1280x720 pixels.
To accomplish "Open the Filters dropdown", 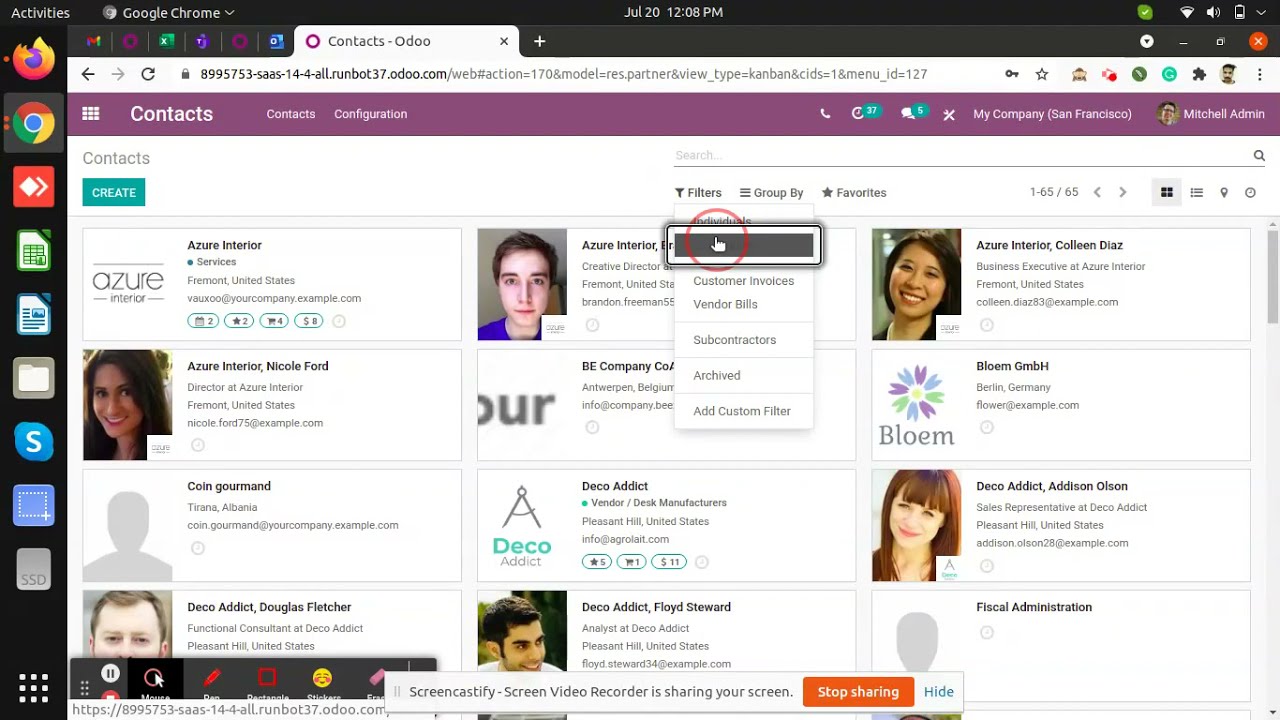I will [698, 193].
